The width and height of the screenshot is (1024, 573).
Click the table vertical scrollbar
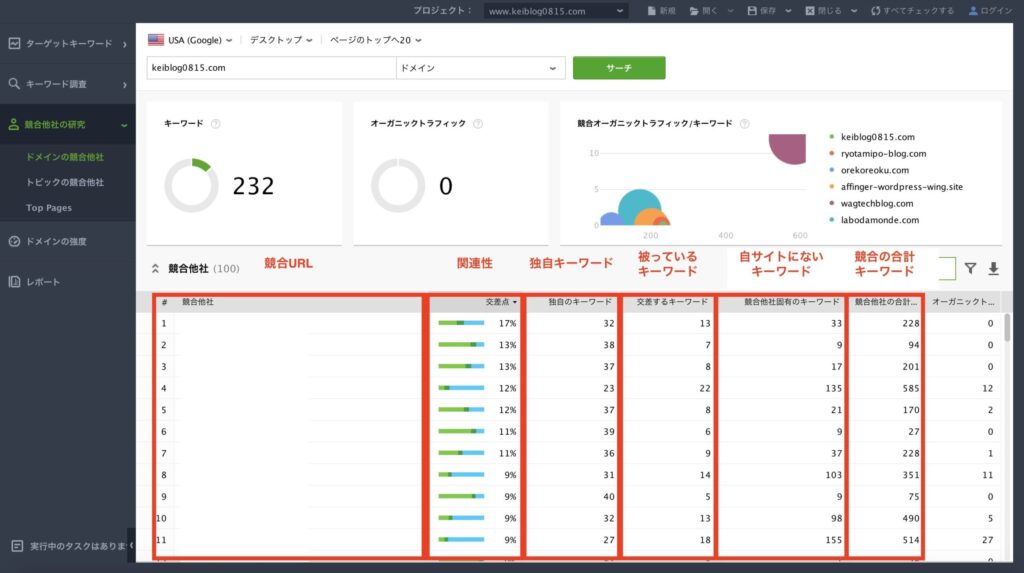tap(1007, 328)
